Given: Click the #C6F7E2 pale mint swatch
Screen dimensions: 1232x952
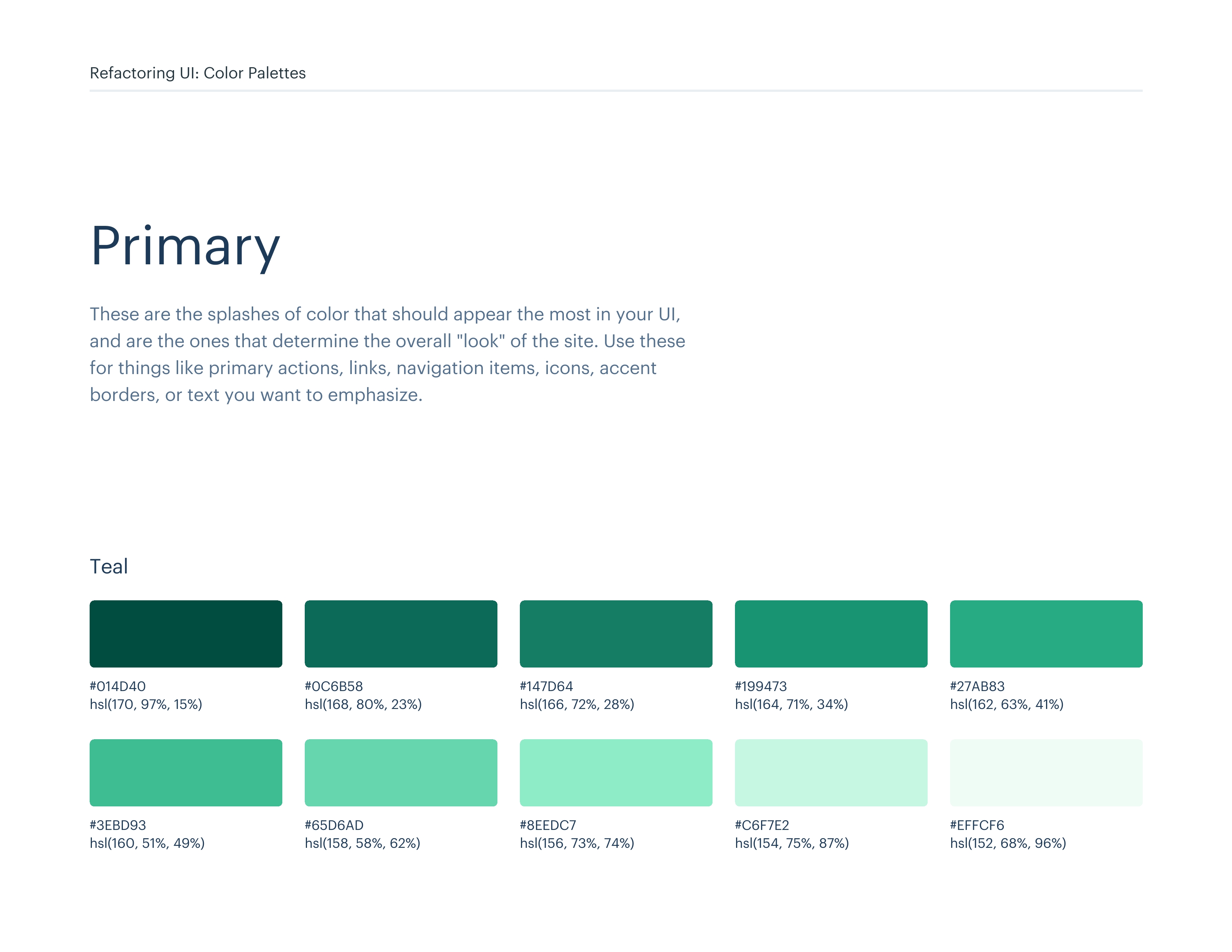Looking at the screenshot, I should 831,772.
